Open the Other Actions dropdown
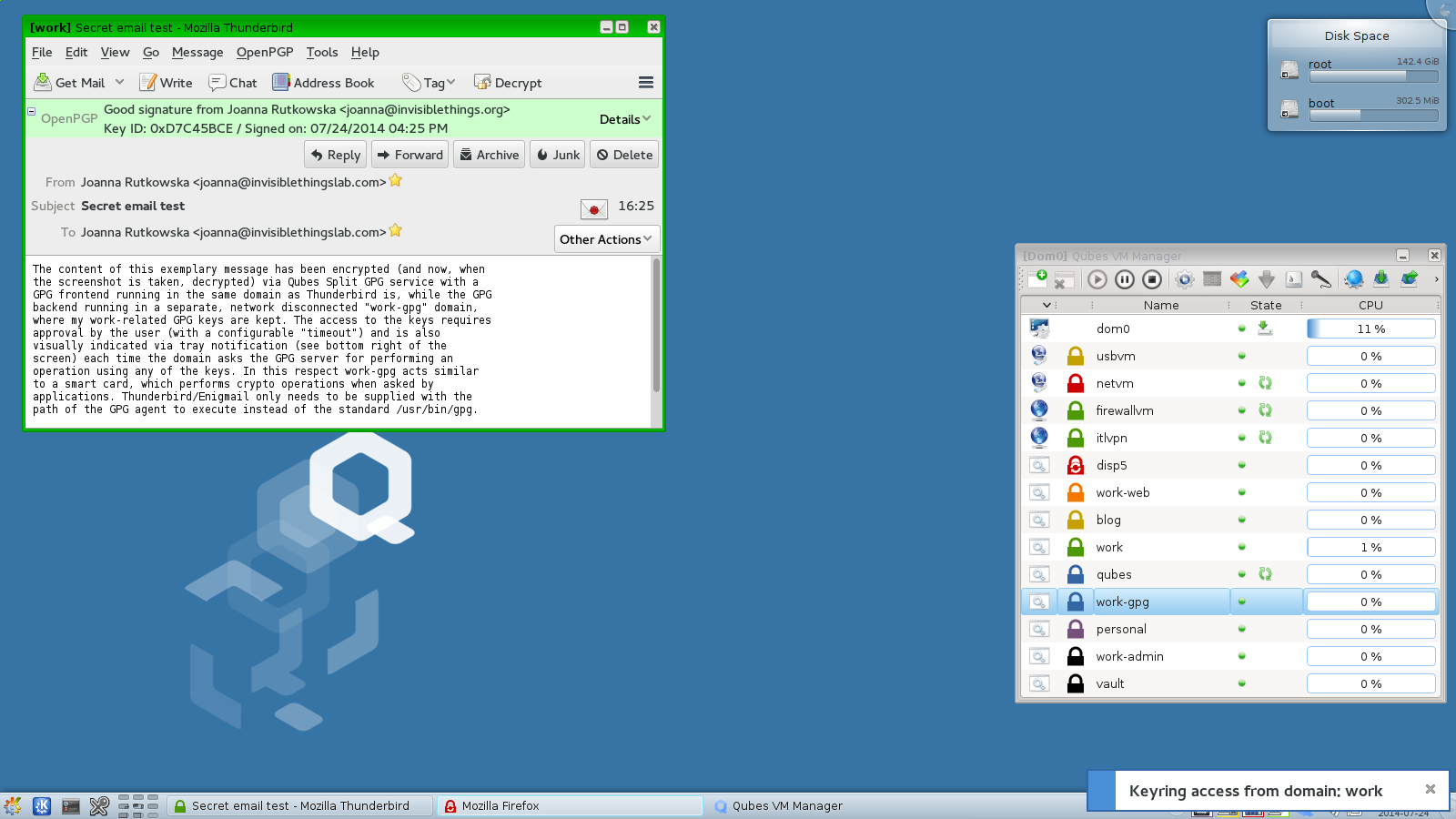 point(606,239)
